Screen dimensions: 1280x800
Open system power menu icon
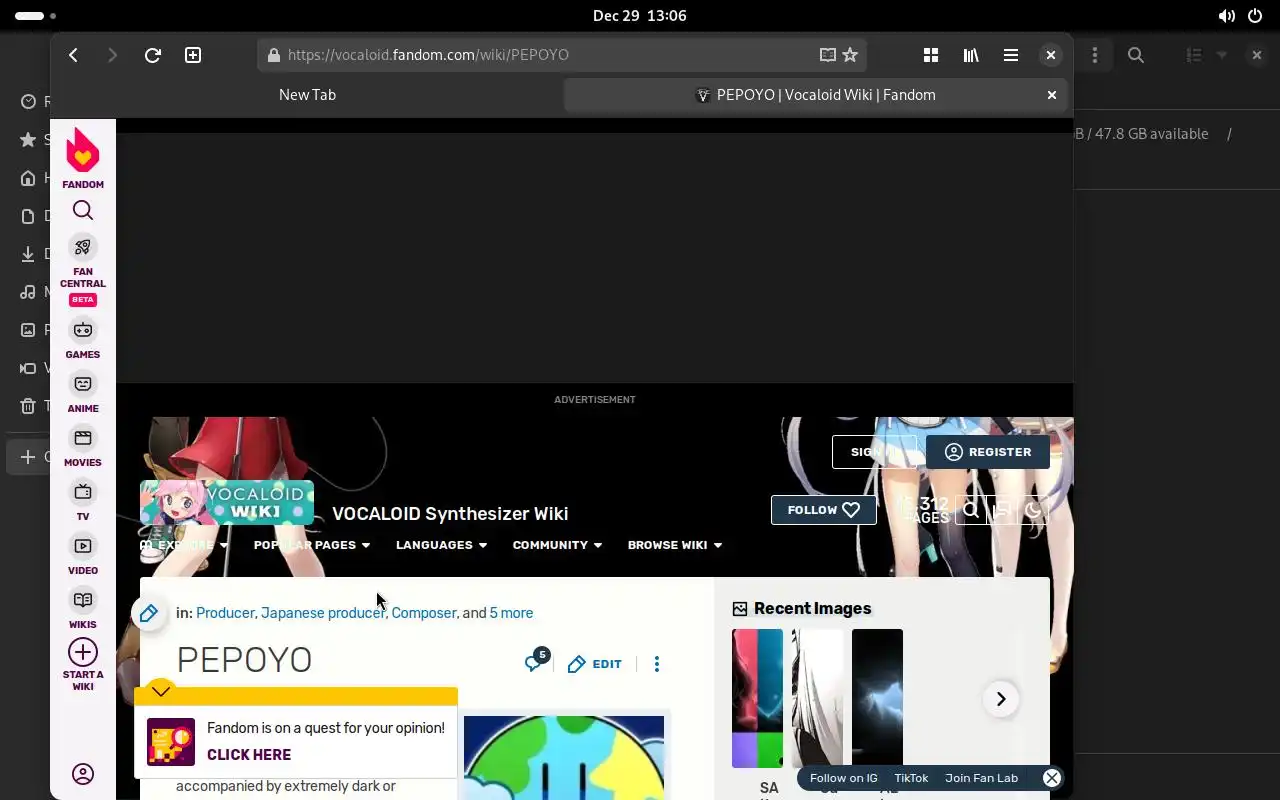[1256, 16]
